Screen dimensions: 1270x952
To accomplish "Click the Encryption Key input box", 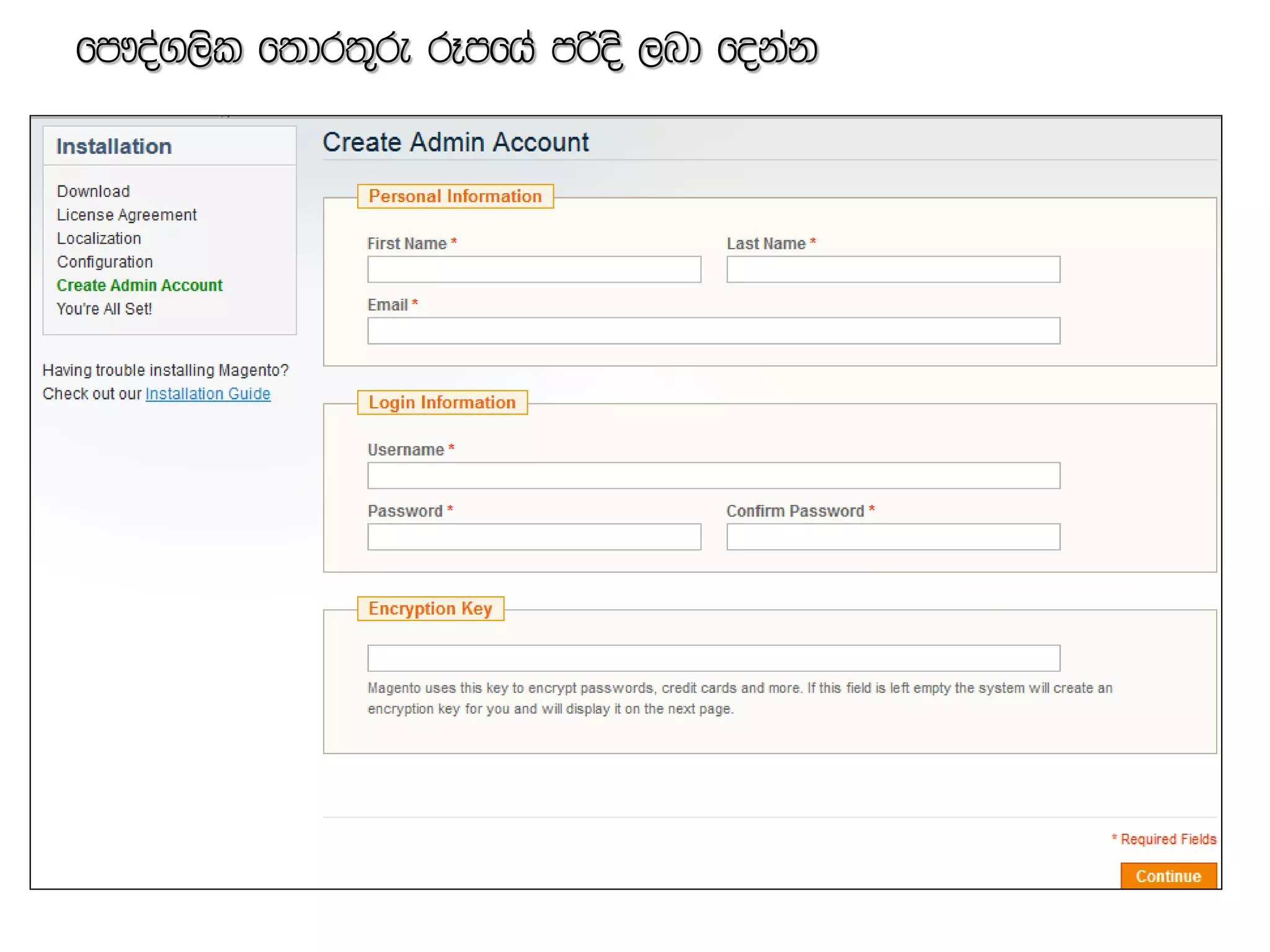I will (x=713, y=658).
